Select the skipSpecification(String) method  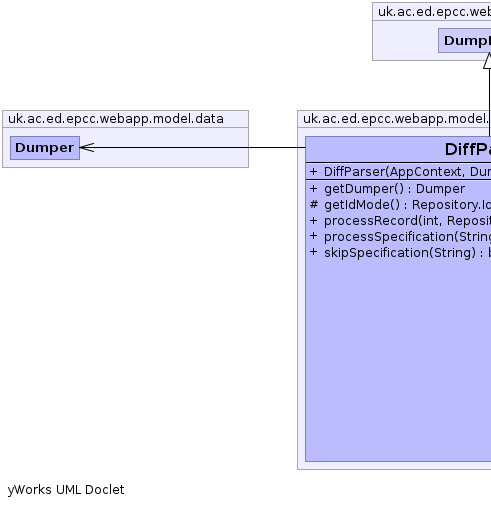(407, 253)
